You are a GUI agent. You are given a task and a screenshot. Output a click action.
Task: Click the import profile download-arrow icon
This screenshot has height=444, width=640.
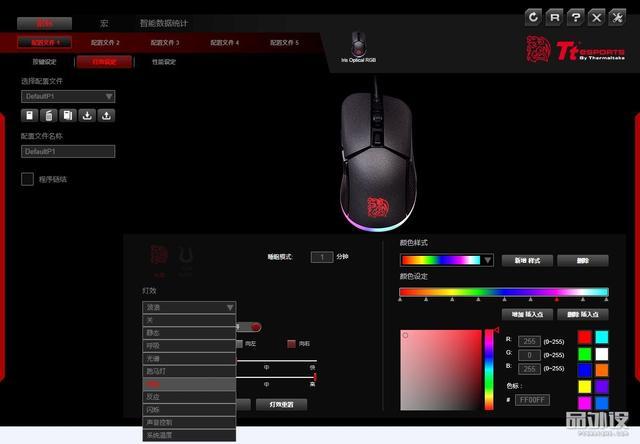click(87, 116)
